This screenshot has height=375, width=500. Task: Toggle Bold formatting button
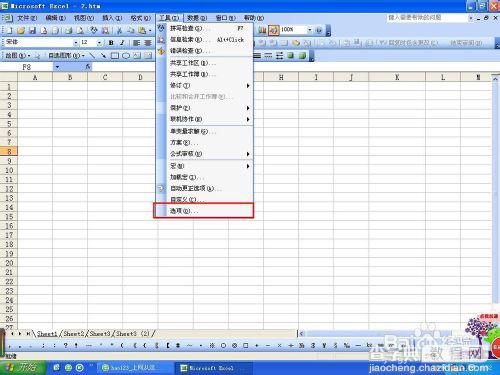(x=111, y=43)
